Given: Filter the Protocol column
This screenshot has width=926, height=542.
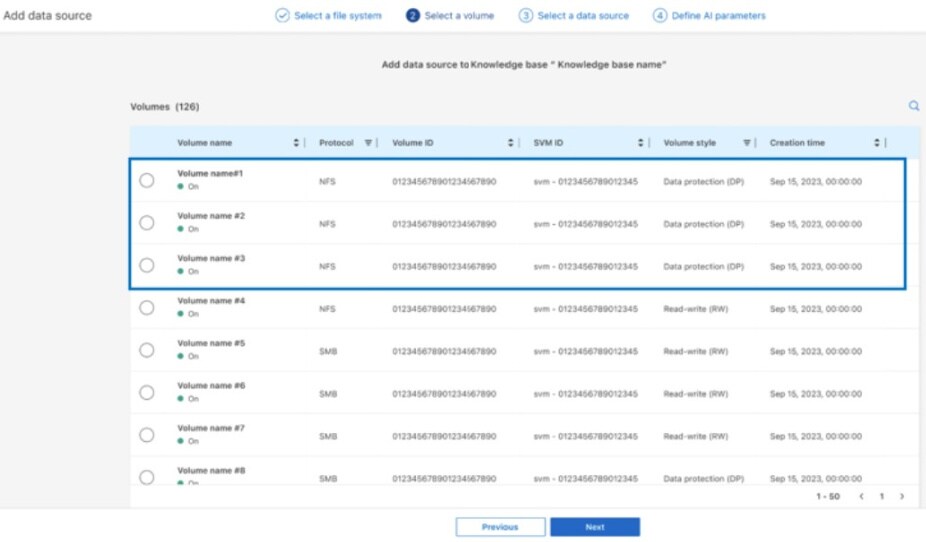Looking at the screenshot, I should 368,143.
